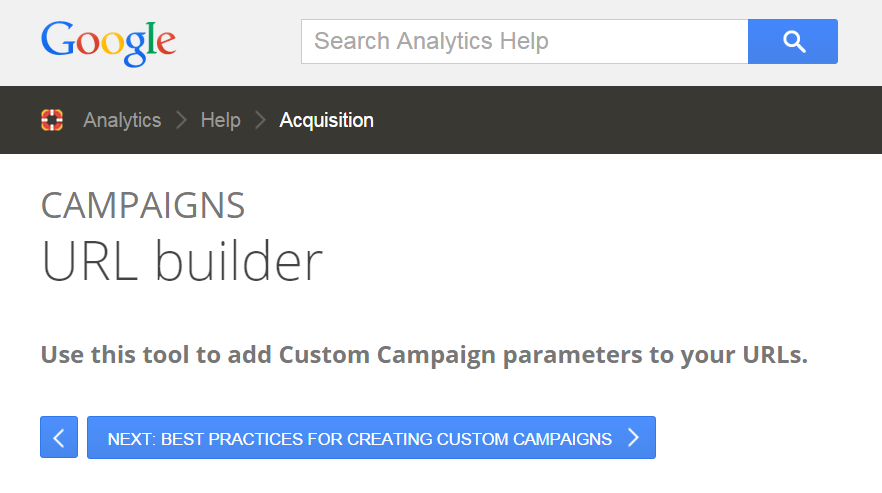Screen dimensions: 882x493
Task: Click the URL builder page title
Action: point(182,261)
